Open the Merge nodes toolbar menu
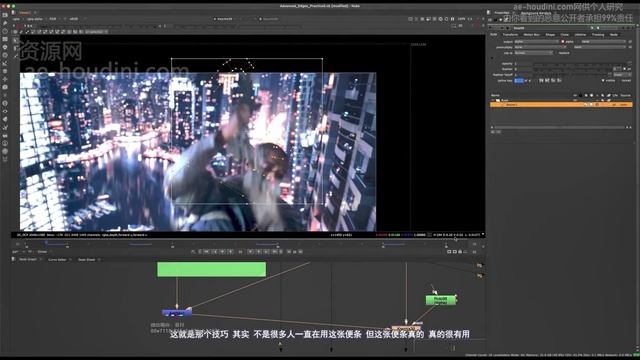 point(5,71)
